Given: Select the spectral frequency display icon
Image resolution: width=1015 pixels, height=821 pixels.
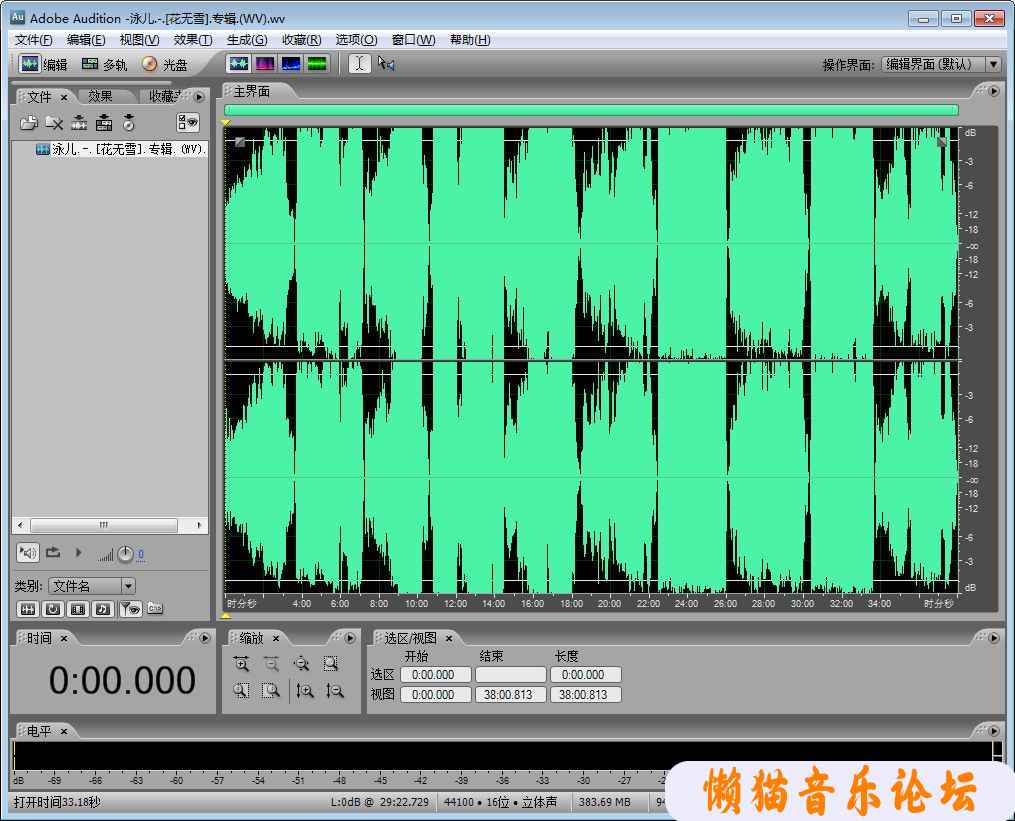Looking at the screenshot, I should point(265,63).
